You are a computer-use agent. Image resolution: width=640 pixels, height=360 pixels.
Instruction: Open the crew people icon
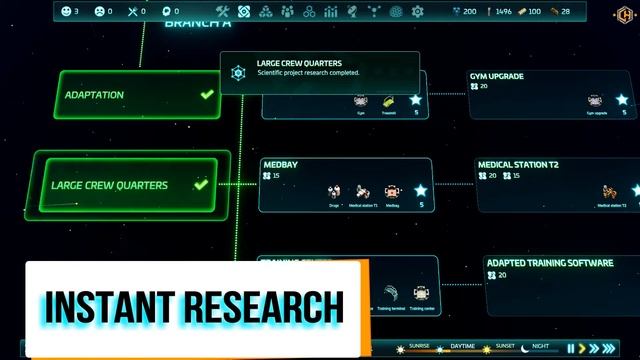(287, 12)
